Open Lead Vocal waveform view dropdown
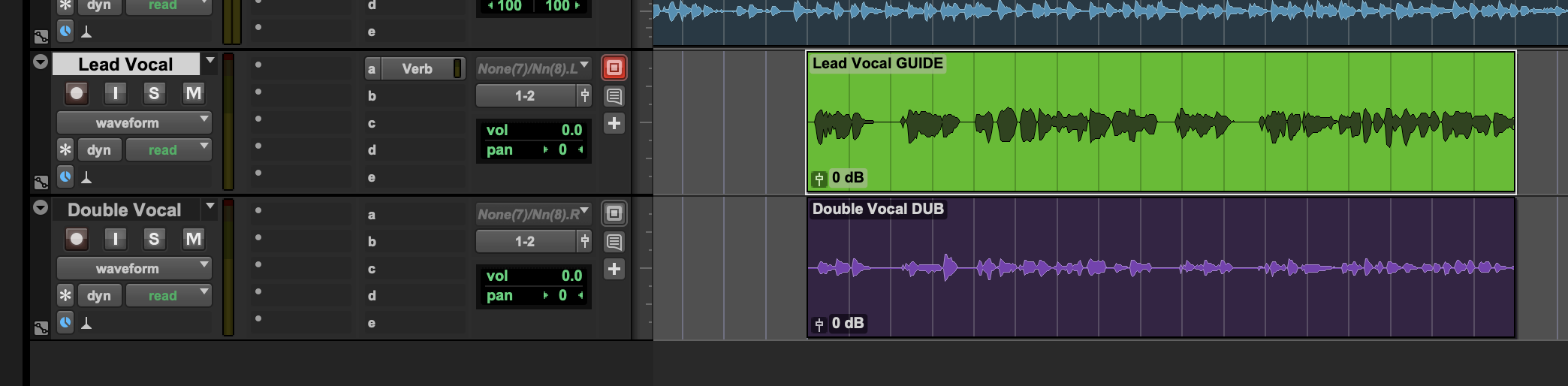Screen dimensions: 1568x386 (x=134, y=122)
